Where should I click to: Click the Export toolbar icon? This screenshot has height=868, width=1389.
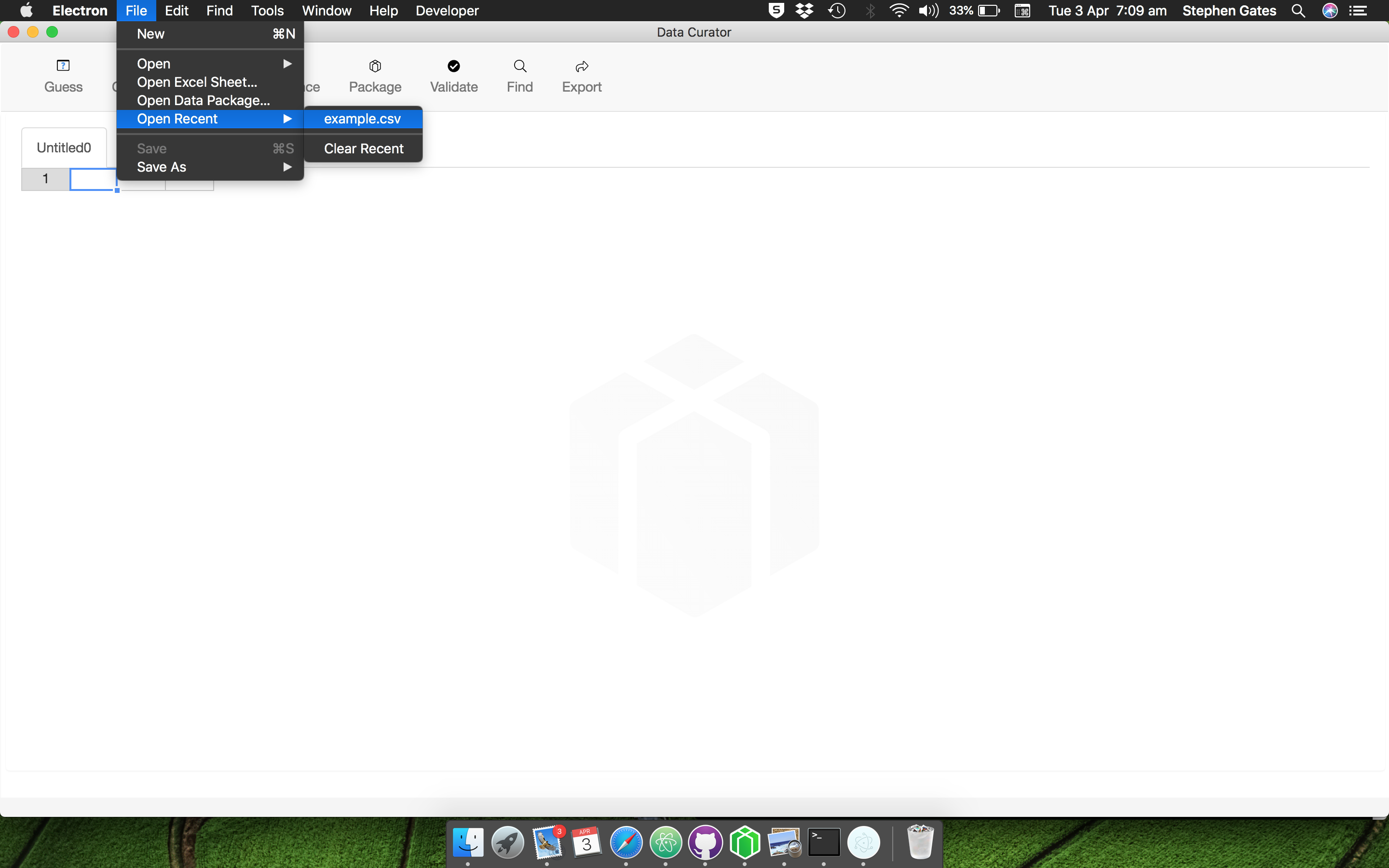(x=582, y=76)
